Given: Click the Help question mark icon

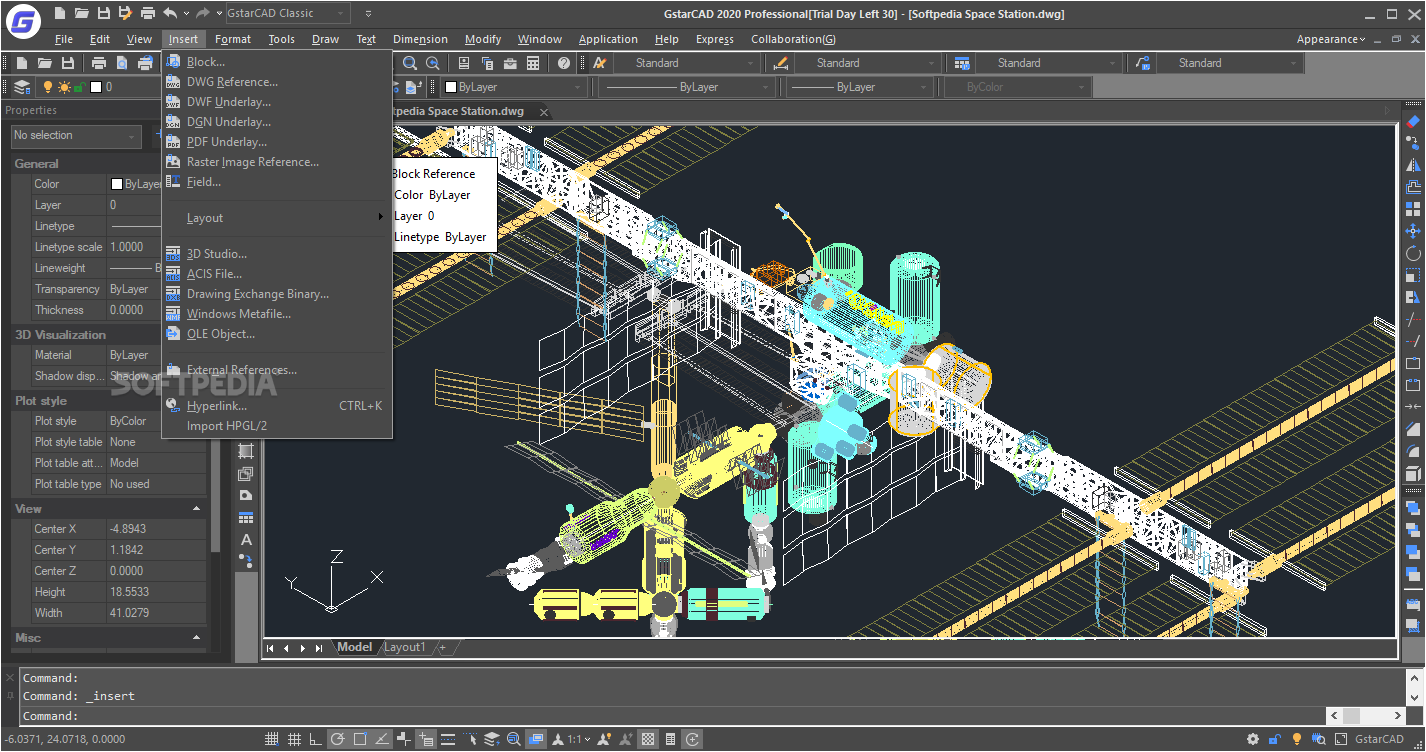Looking at the screenshot, I should (564, 63).
